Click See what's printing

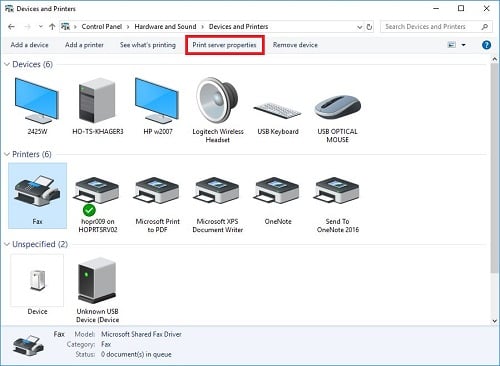pos(148,45)
